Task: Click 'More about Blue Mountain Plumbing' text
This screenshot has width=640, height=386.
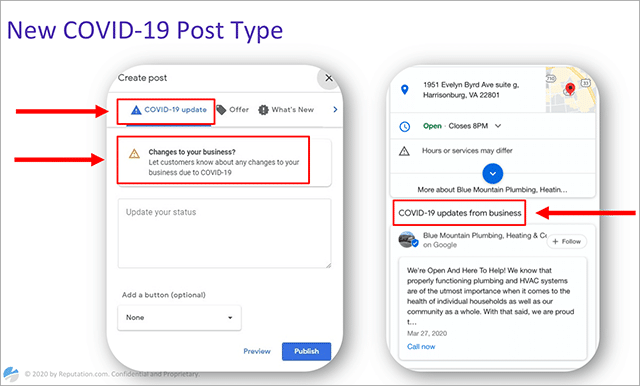Action: tap(492, 190)
